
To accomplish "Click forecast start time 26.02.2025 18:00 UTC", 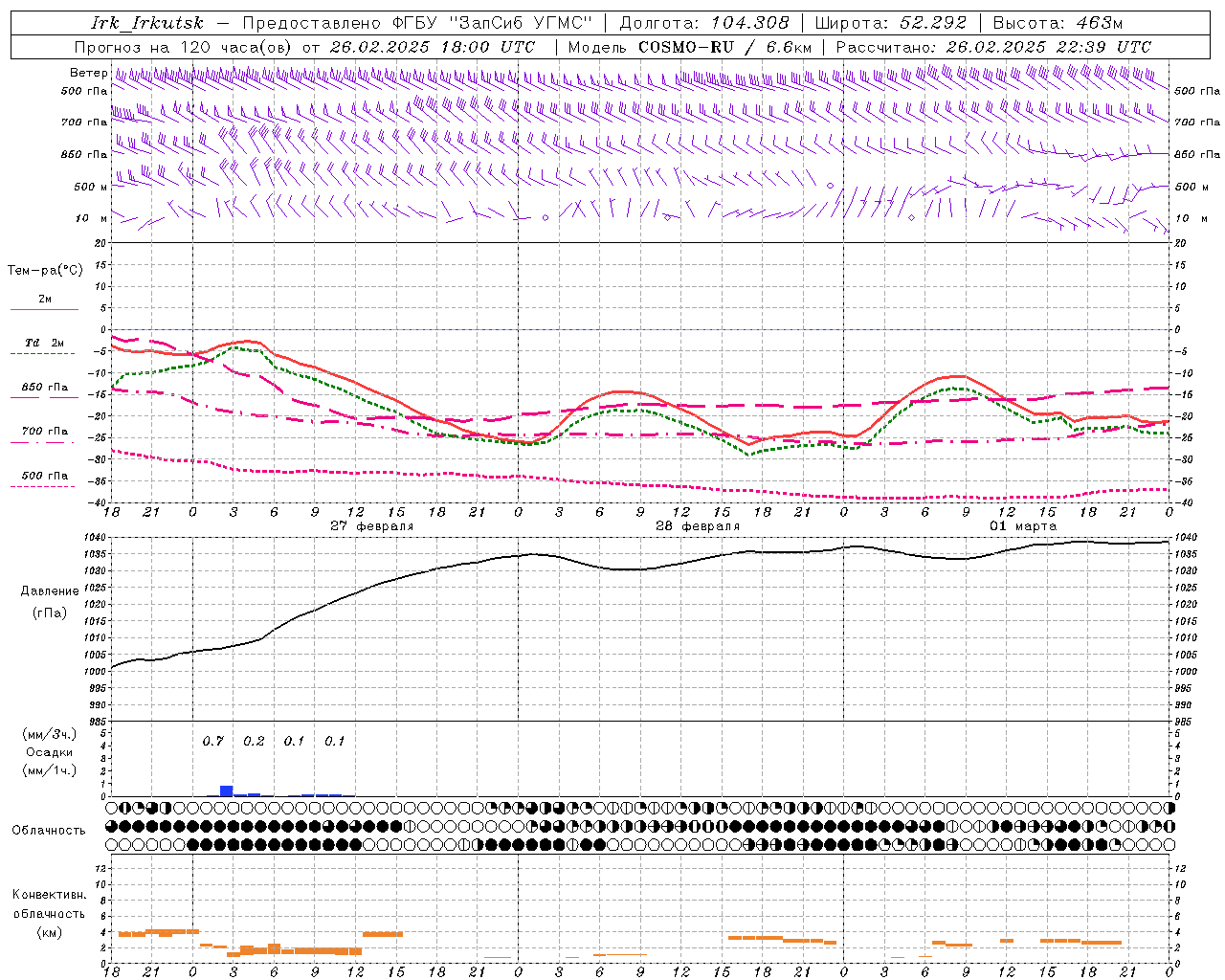I will [x=432, y=47].
